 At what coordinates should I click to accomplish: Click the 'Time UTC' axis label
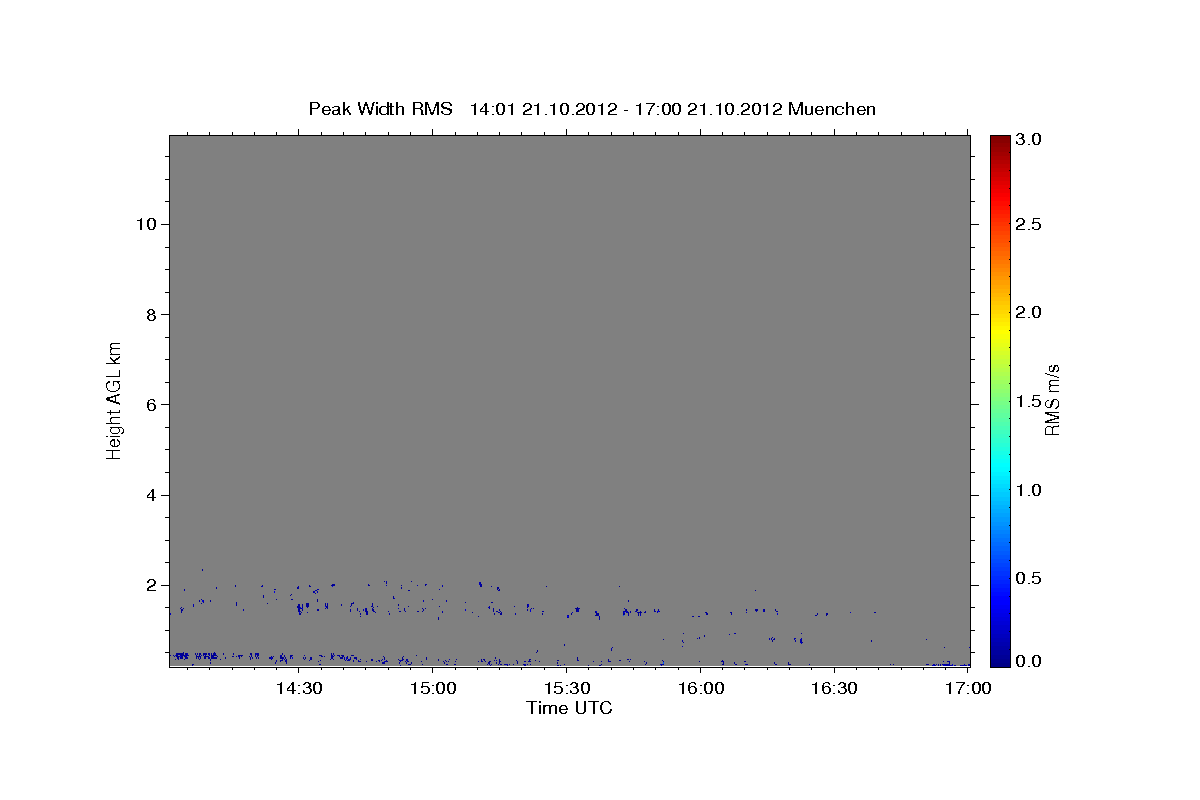coord(569,708)
